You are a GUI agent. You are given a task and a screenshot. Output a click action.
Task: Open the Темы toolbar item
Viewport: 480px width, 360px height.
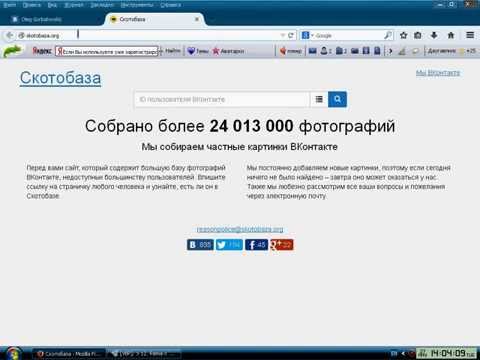pos(198,51)
